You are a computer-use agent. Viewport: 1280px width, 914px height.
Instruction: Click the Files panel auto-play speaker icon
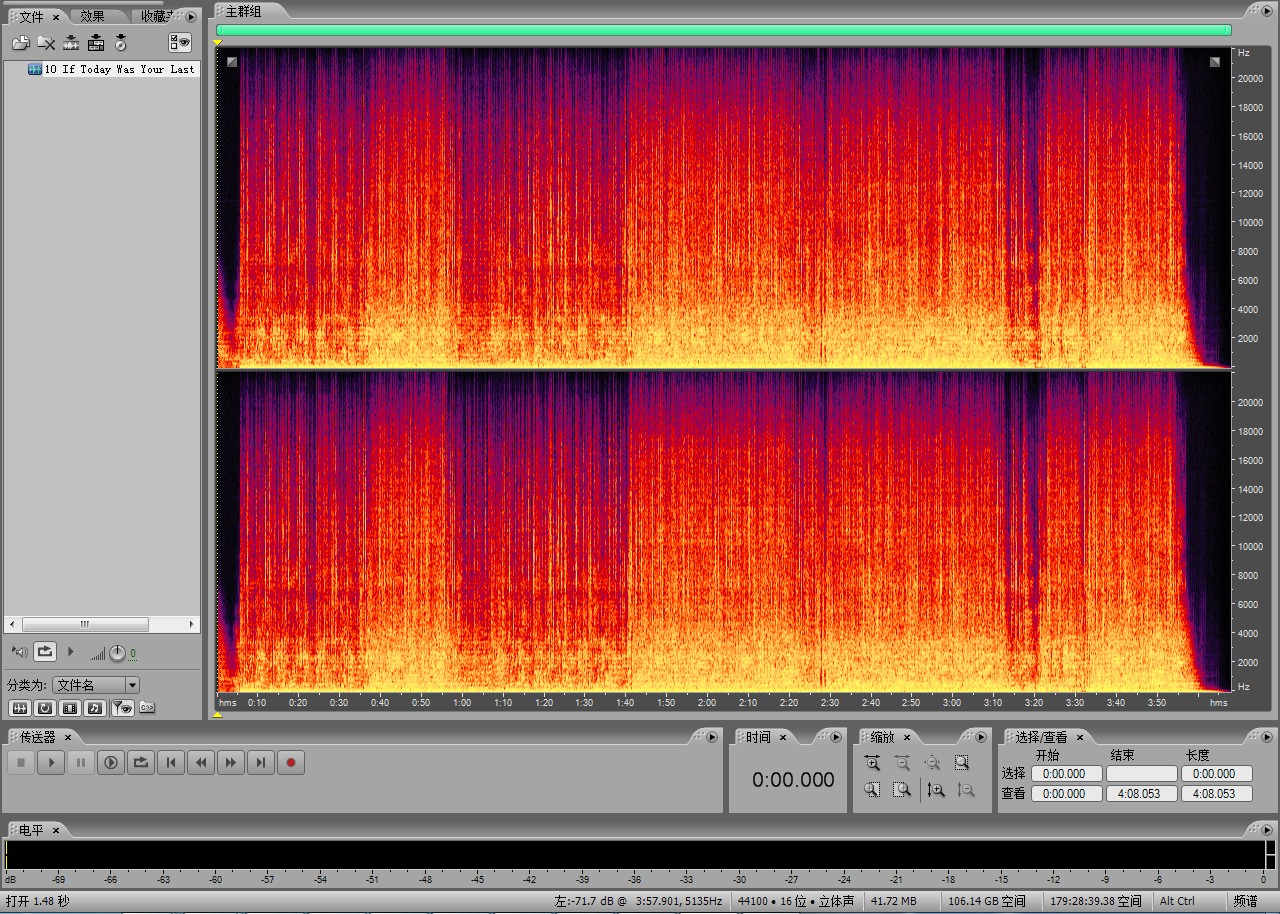tap(20, 652)
